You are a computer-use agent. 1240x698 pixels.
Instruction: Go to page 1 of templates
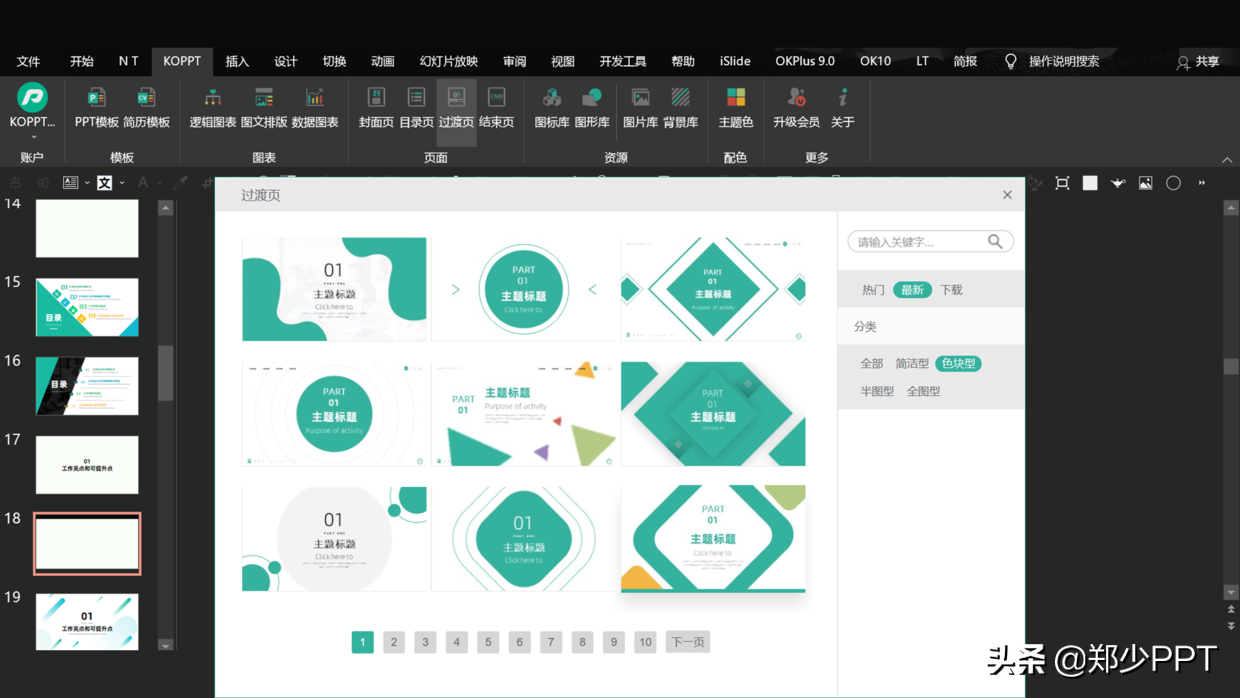click(363, 642)
